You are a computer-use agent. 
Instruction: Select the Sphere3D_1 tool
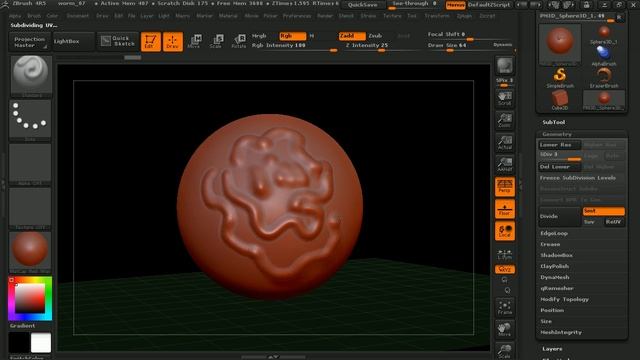click(x=604, y=34)
